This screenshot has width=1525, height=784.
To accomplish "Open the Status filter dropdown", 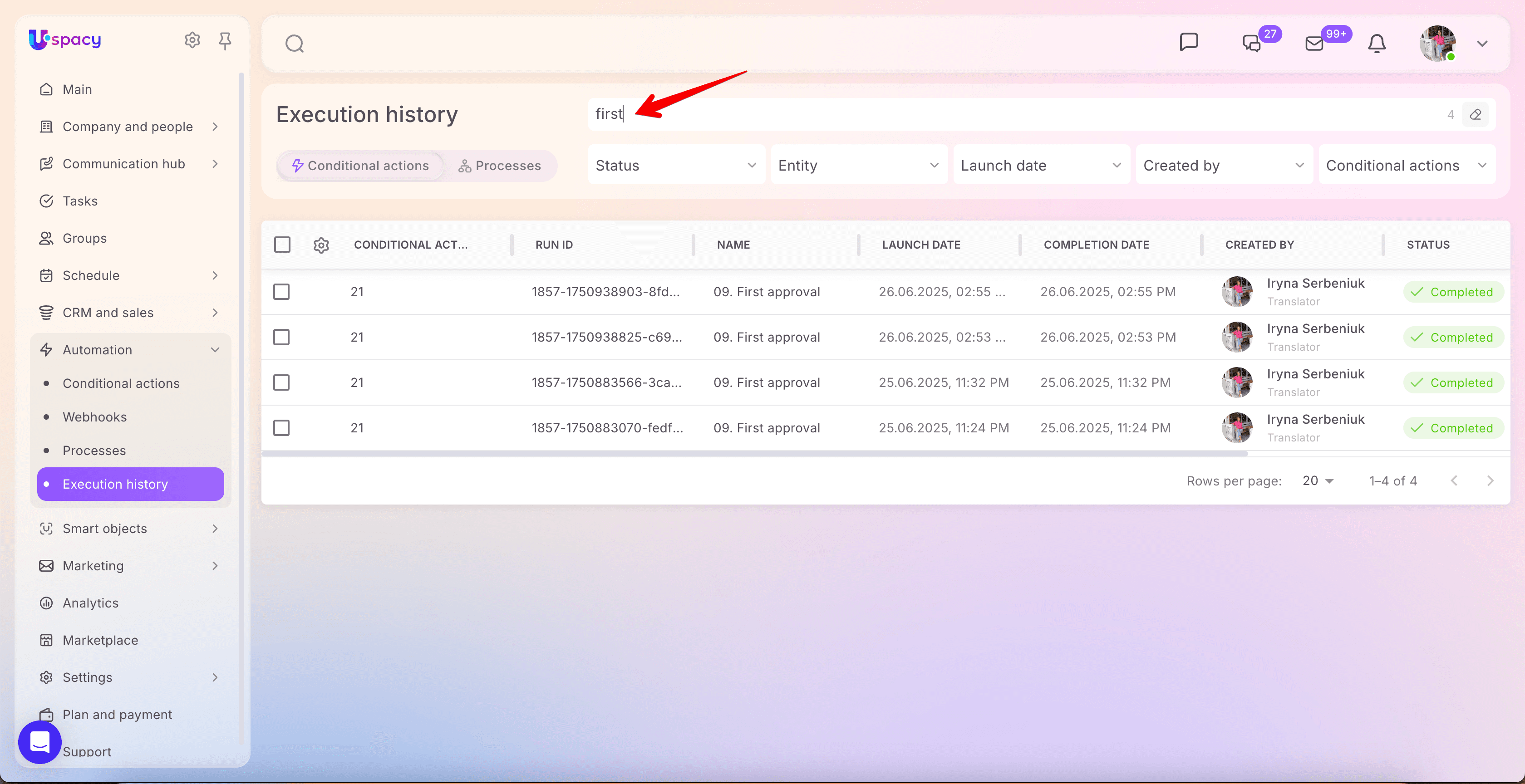I will click(x=676, y=166).
